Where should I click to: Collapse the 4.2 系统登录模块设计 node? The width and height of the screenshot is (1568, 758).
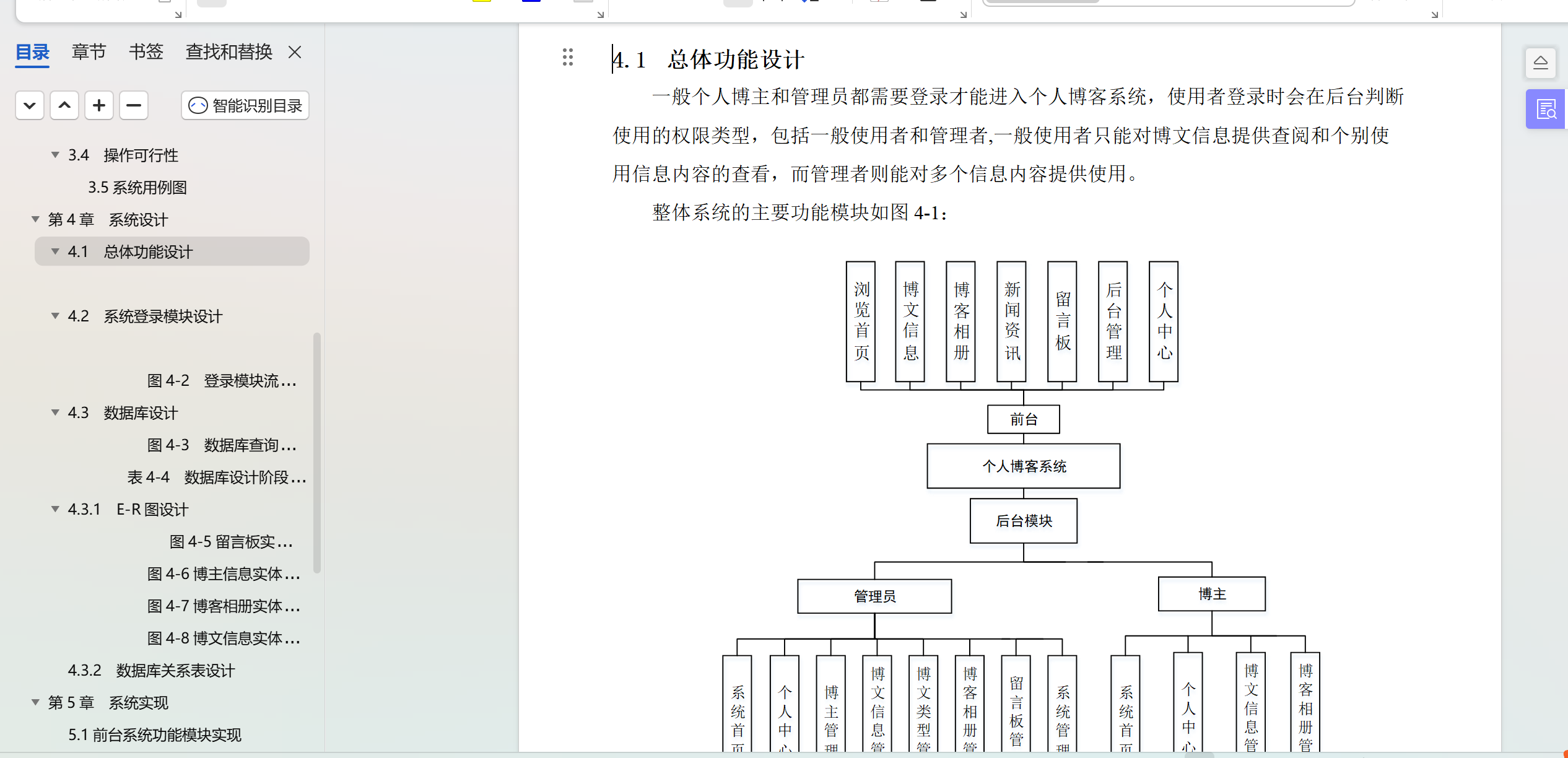point(56,316)
